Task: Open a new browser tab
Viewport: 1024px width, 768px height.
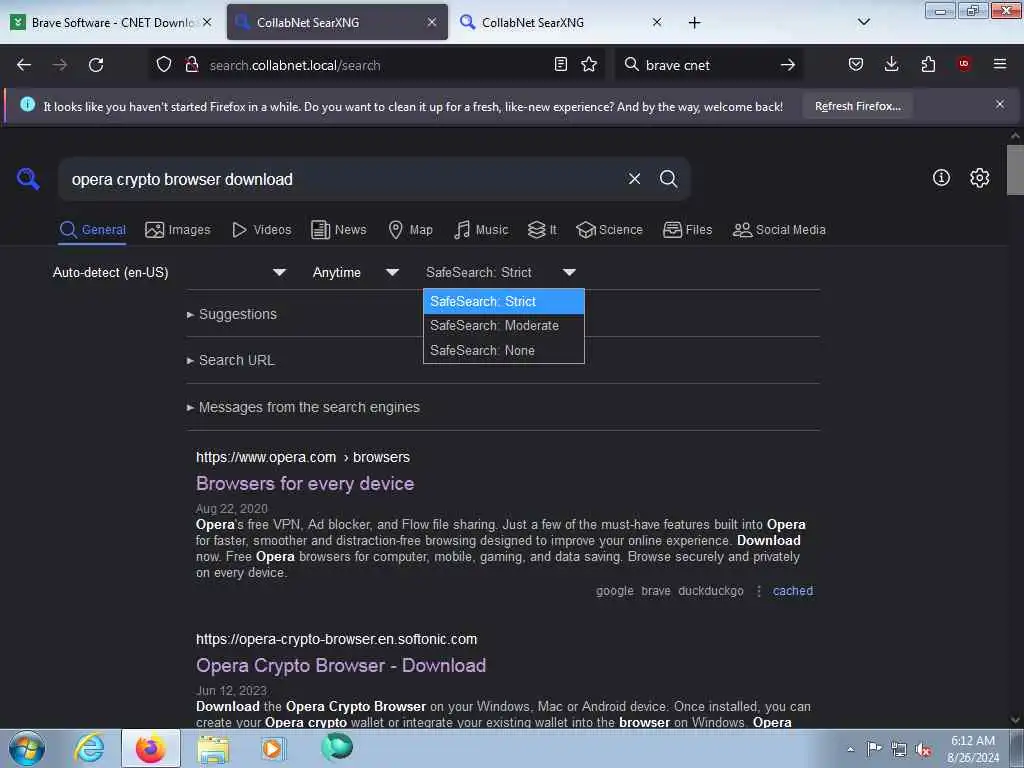Action: pos(694,23)
